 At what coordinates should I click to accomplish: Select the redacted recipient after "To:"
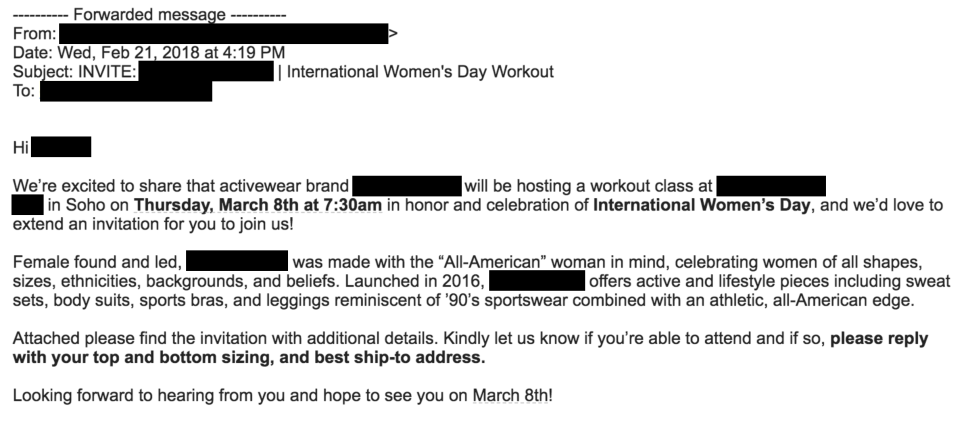[x=126, y=91]
